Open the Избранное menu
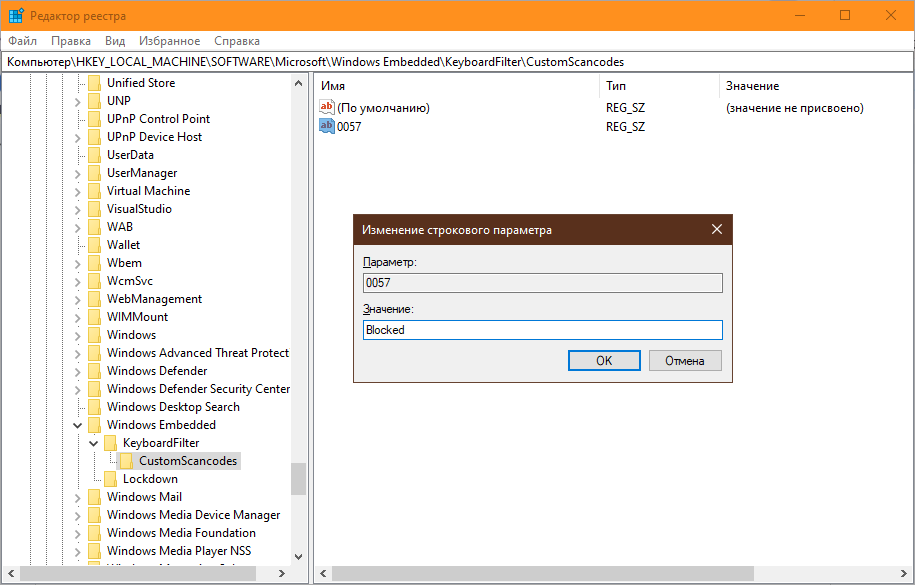 click(x=169, y=41)
